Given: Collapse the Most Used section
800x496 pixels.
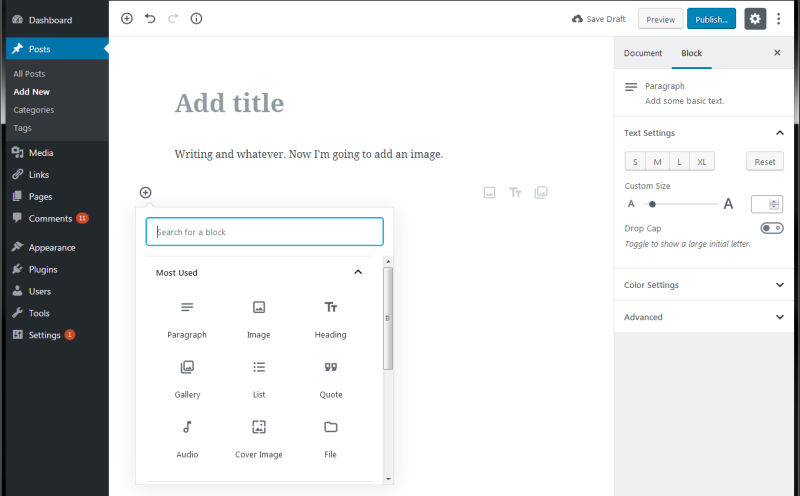Looking at the screenshot, I should tap(259, 272).
